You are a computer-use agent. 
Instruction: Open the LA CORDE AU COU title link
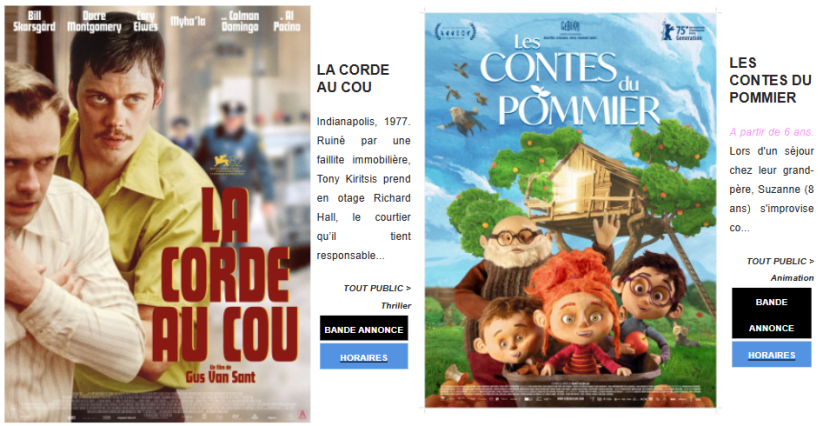click(x=353, y=78)
